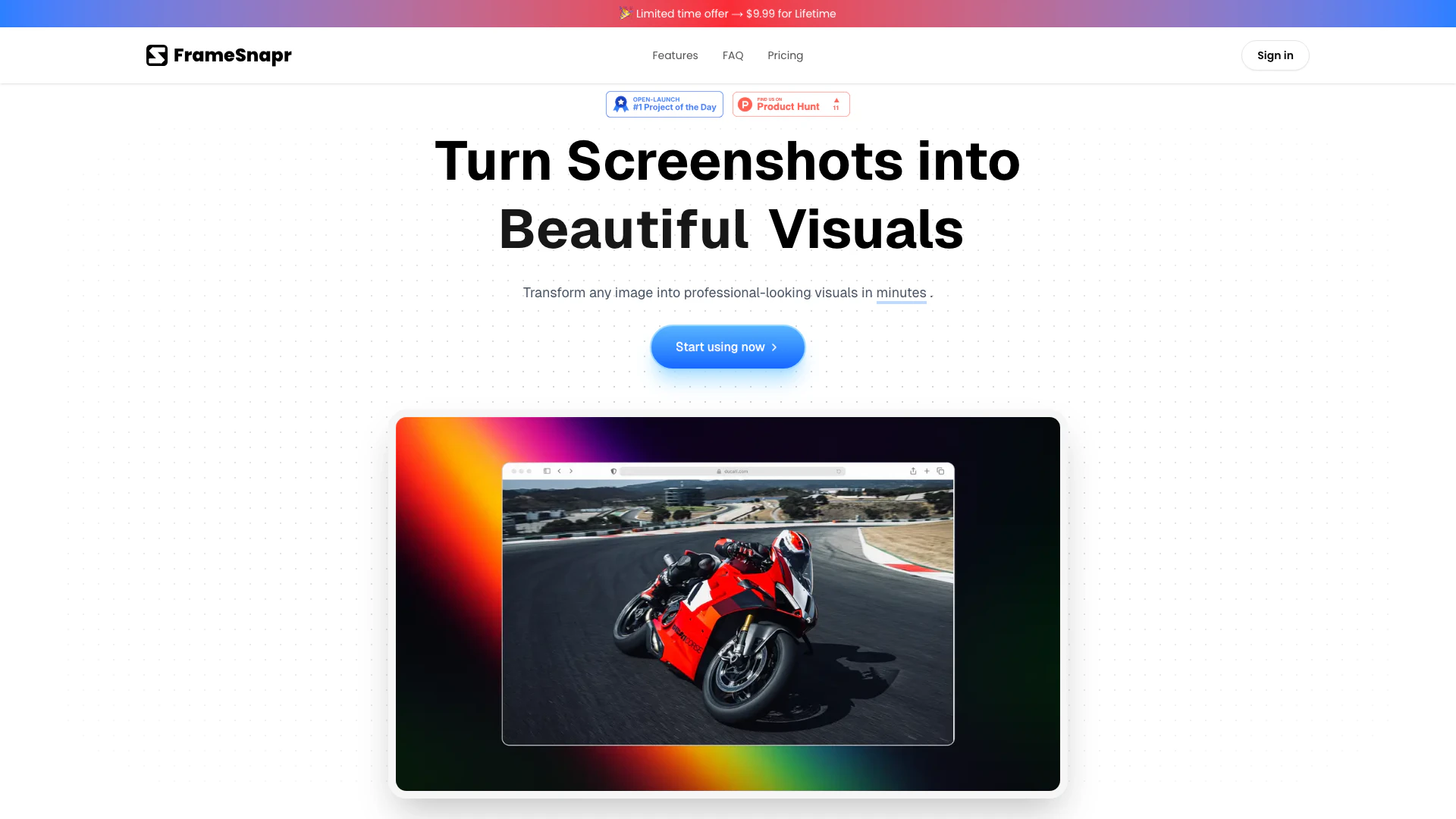
Task: Open the #1 Project of the Day badge
Action: pyautogui.click(x=664, y=104)
